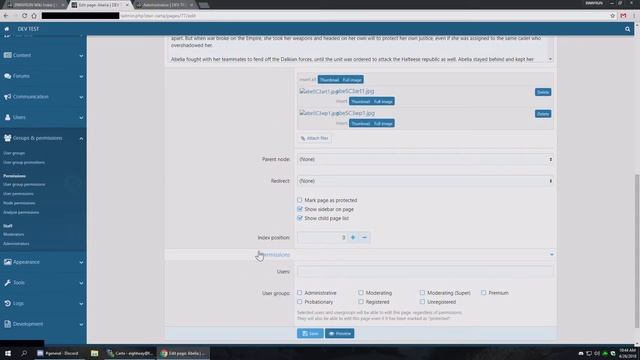The width and height of the screenshot is (640, 360).
Task: Click the Communication megaphone icon
Action: pos(7,97)
